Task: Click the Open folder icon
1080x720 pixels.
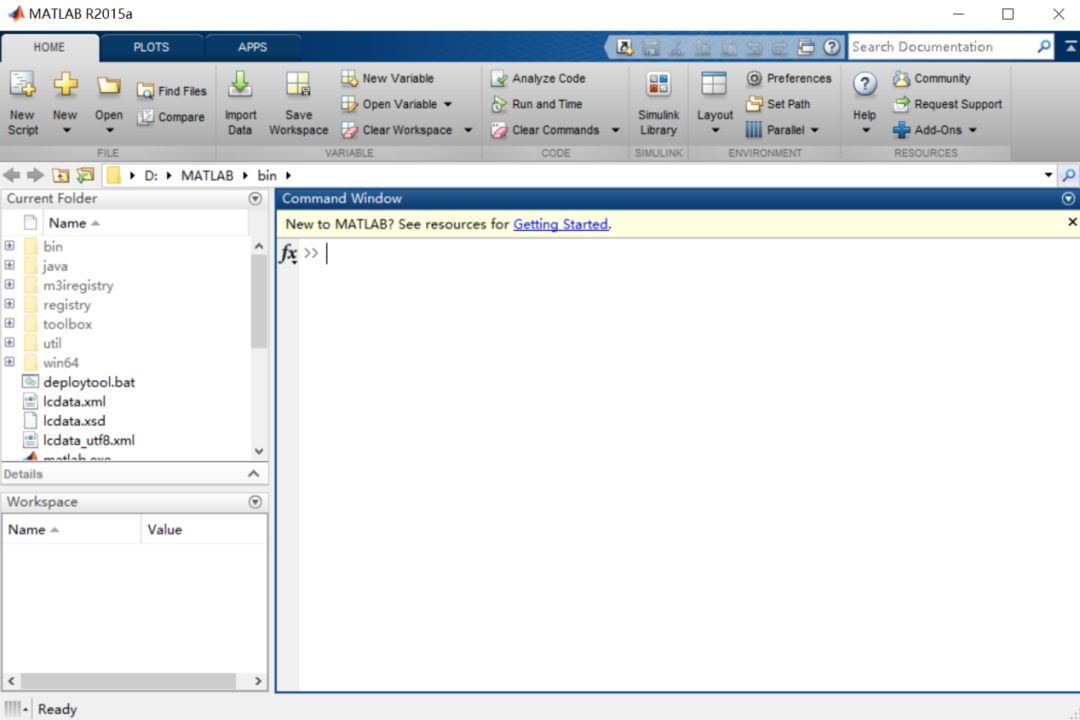Action: pyautogui.click(x=108, y=86)
